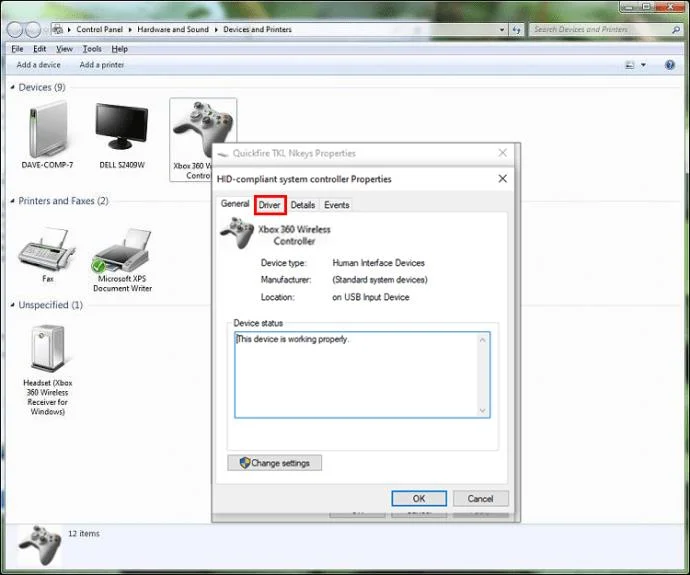Image resolution: width=690 pixels, height=575 pixels.
Task: Click the Cancel button in the dialog
Action: [481, 498]
